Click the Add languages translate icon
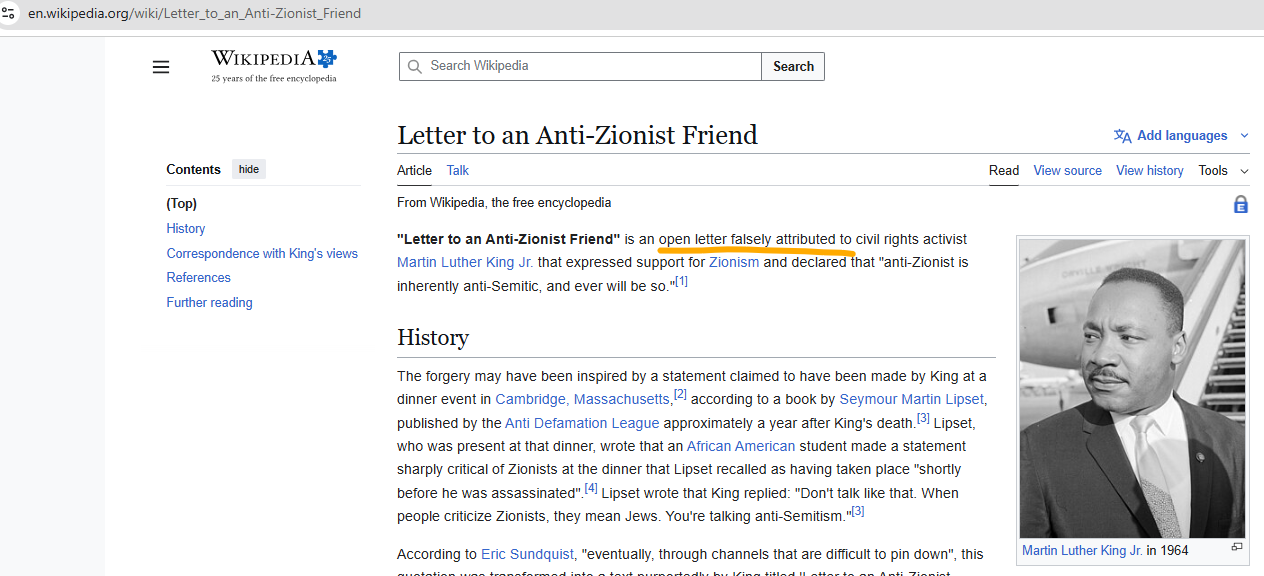The image size is (1264, 576). (x=1122, y=136)
